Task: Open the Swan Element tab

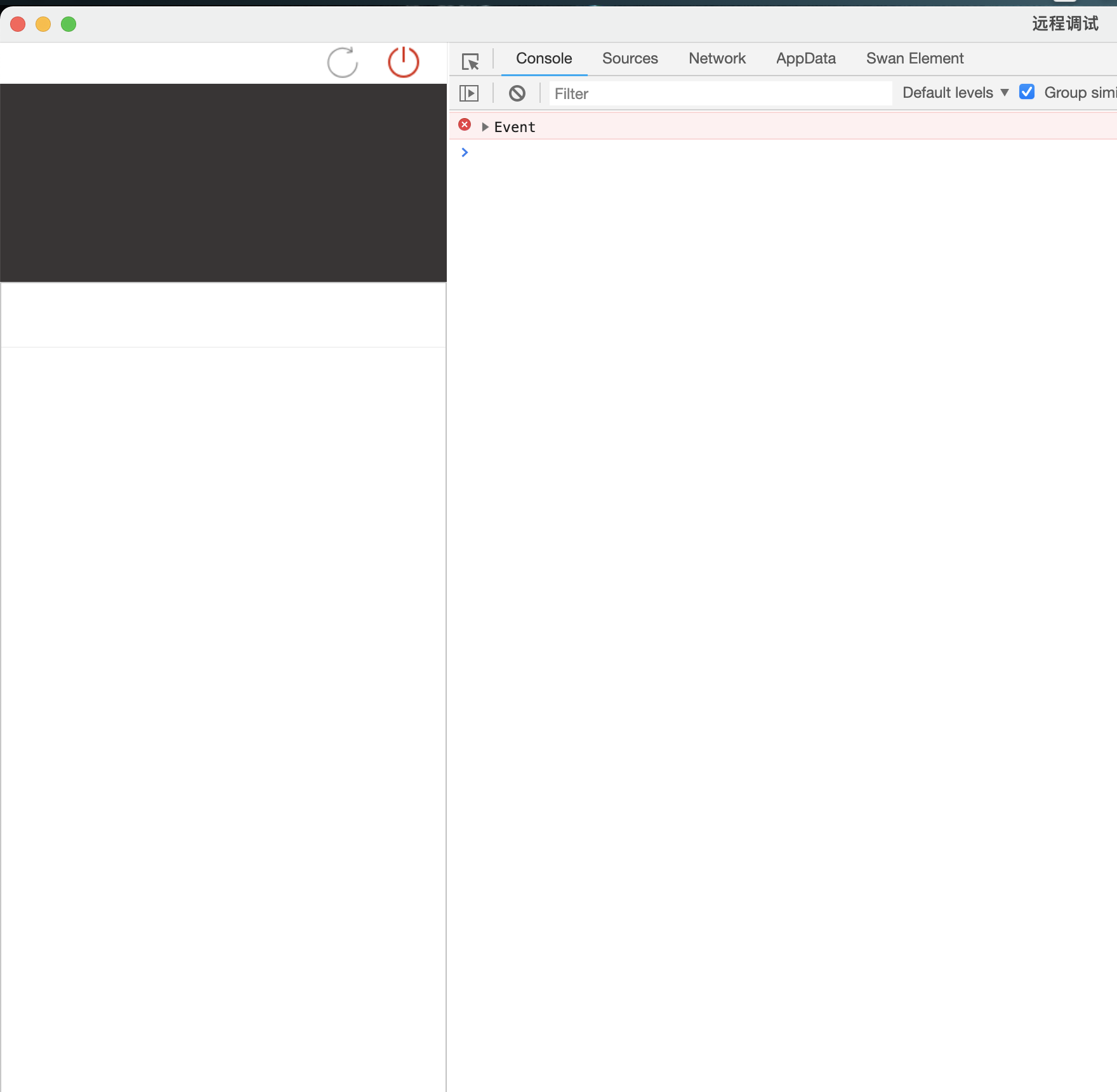Action: [915, 58]
